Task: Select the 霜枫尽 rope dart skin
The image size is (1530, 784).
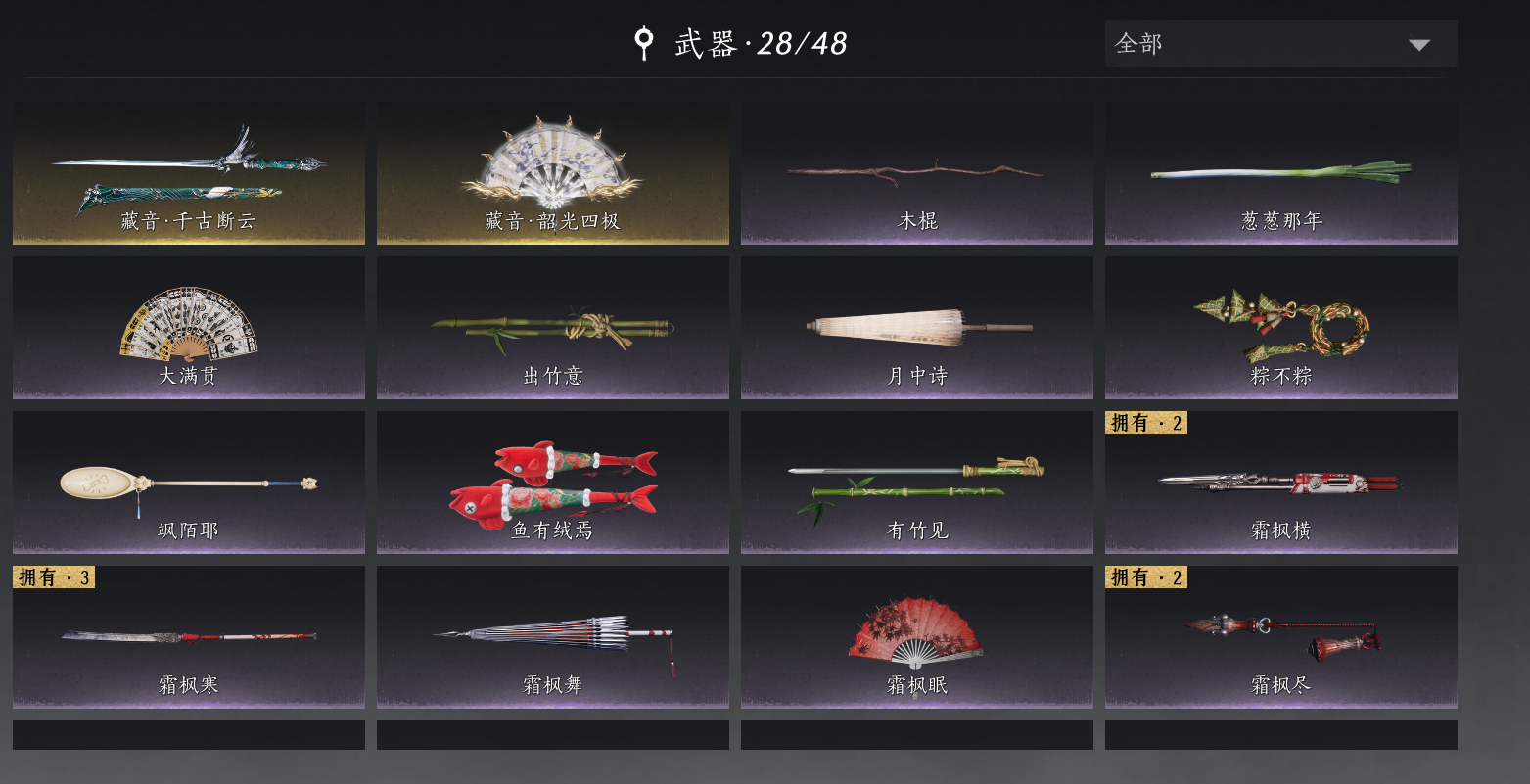Action: 1281,637
